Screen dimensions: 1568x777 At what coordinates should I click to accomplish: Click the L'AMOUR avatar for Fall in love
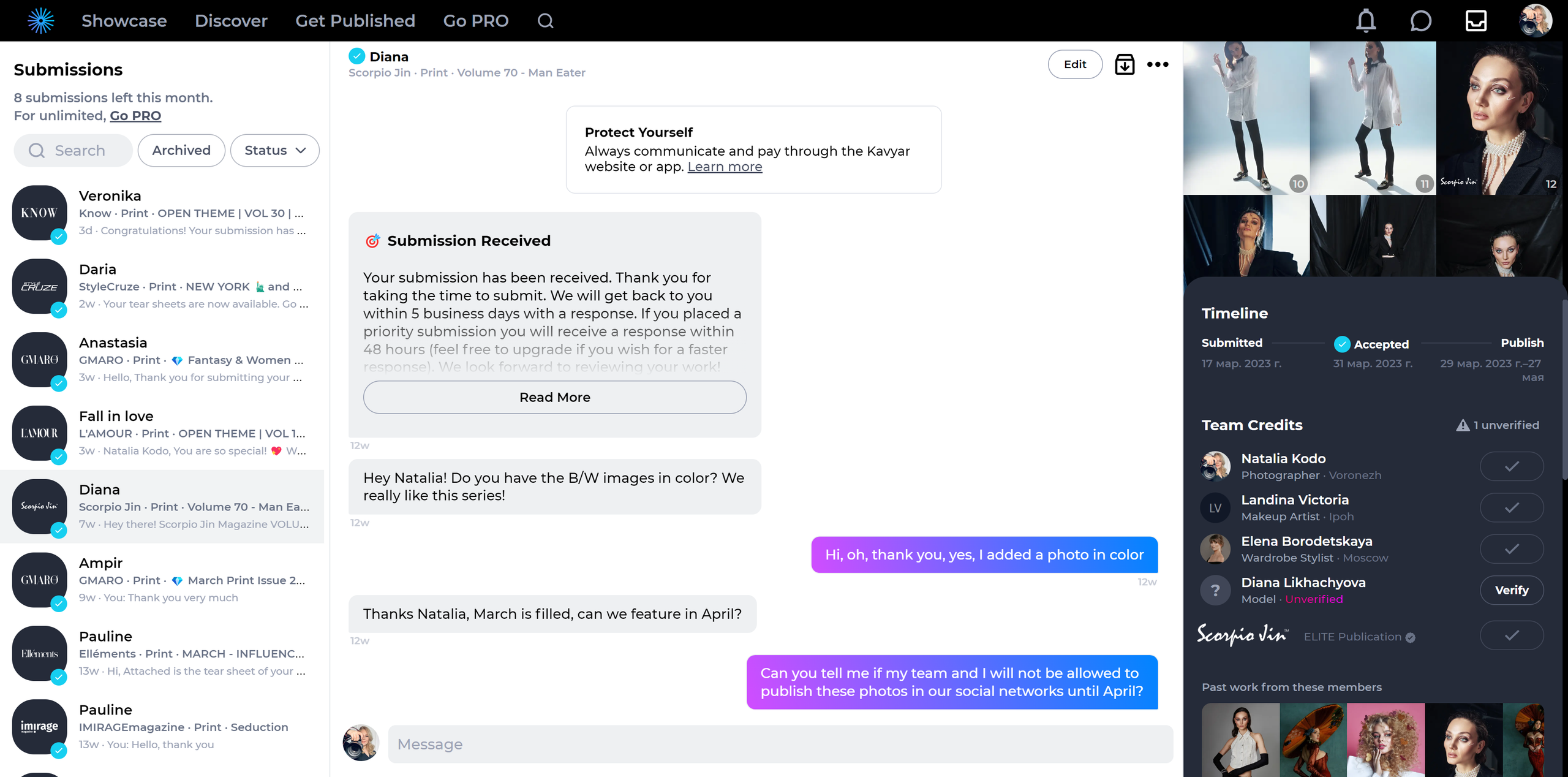click(40, 433)
